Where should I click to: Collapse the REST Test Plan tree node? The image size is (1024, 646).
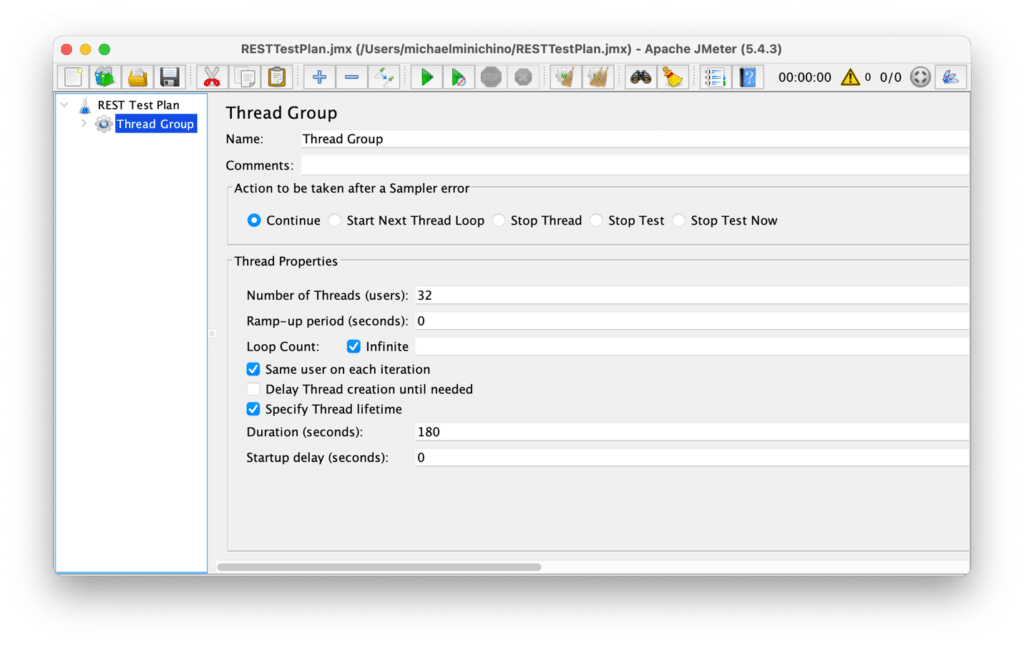click(63, 104)
